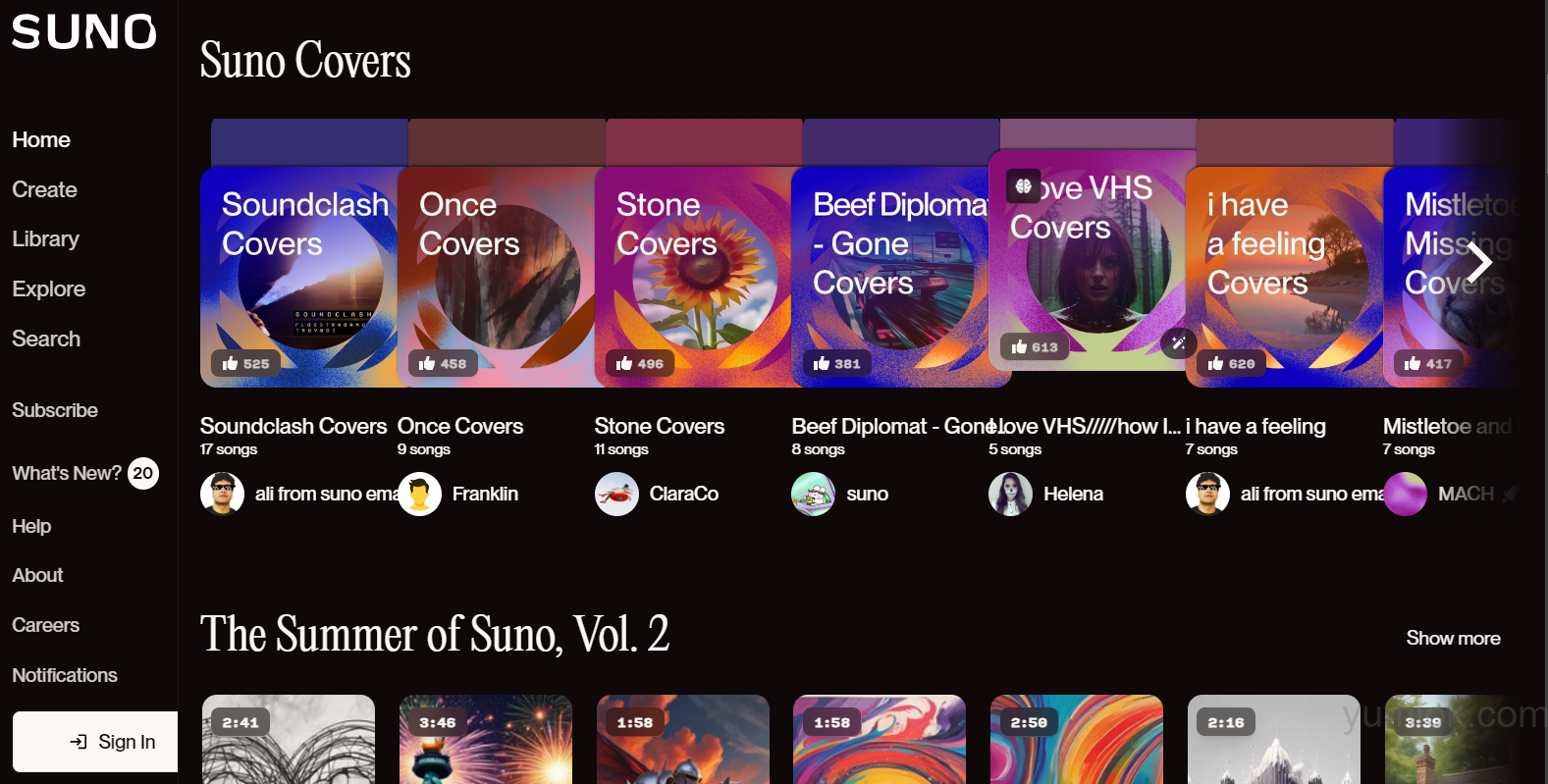The image size is (1548, 784).
Task: Click ClaraCo's profile avatar
Action: (616, 494)
